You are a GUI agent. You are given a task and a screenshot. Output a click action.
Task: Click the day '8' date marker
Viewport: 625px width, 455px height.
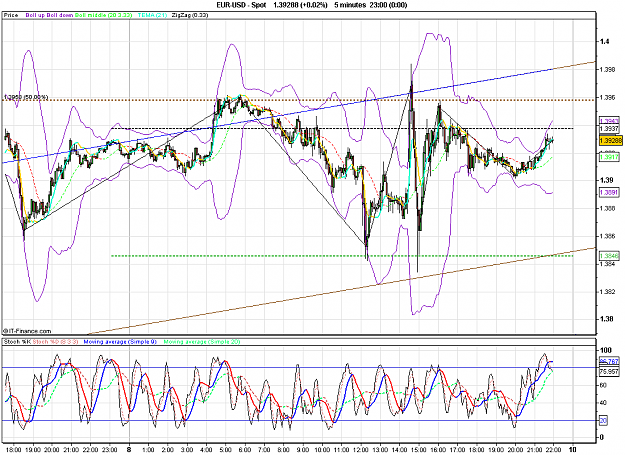[129, 449]
